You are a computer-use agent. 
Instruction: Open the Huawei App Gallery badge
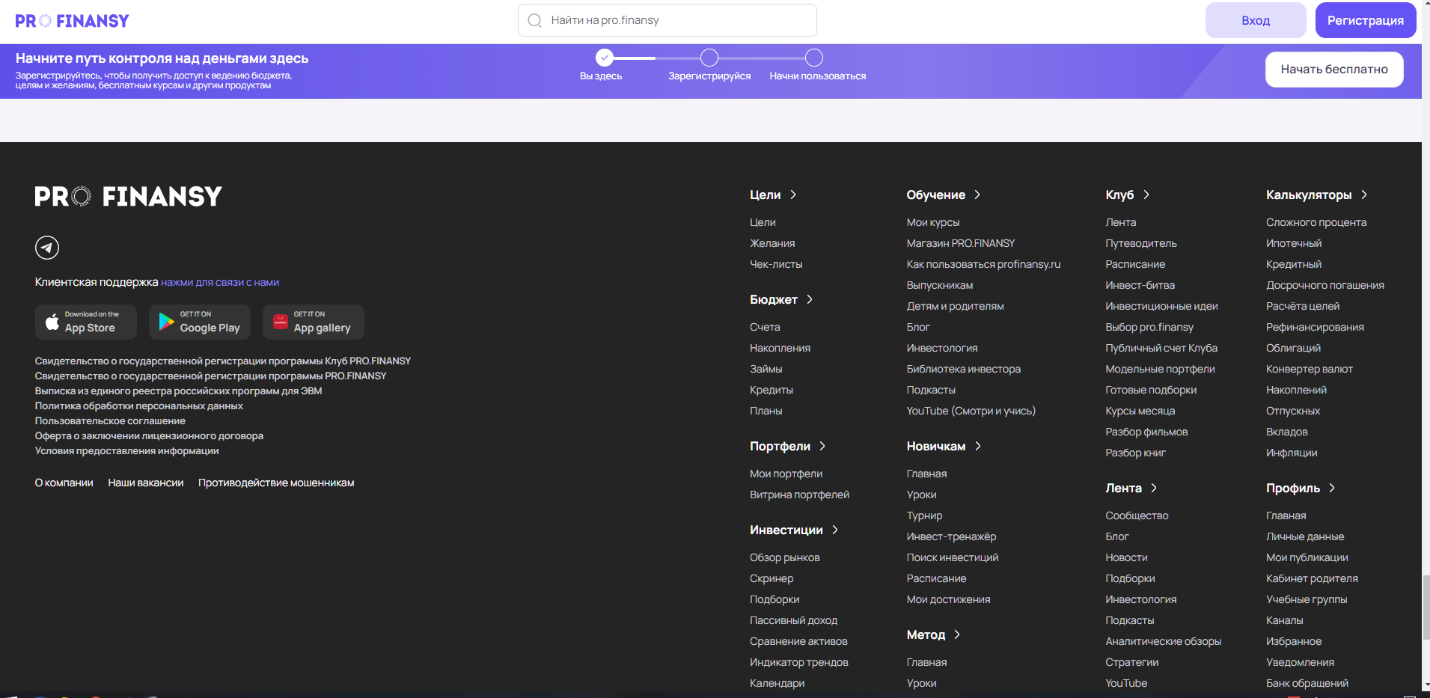[x=313, y=322]
